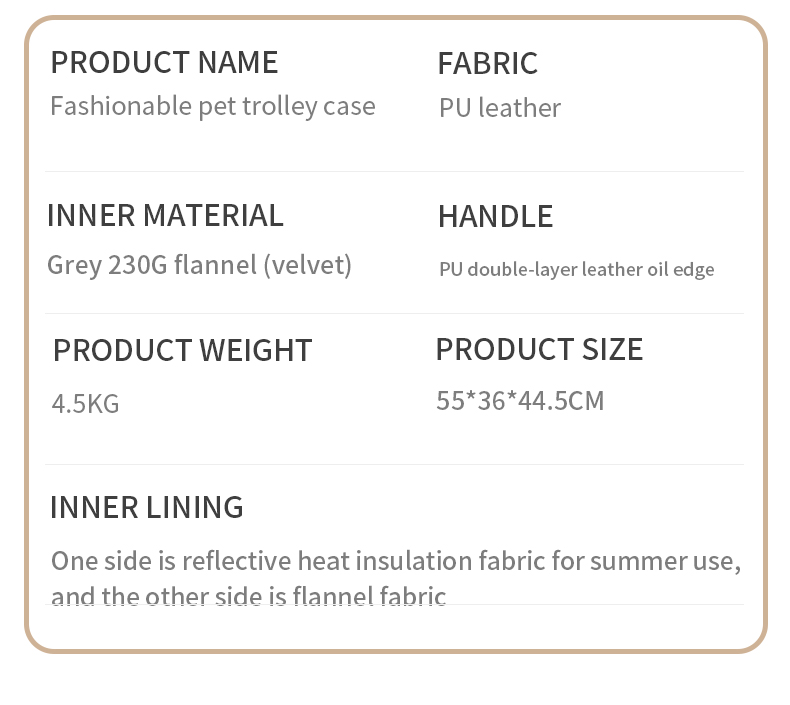Click the INNER MATERIAL heading

pyautogui.click(x=165, y=216)
